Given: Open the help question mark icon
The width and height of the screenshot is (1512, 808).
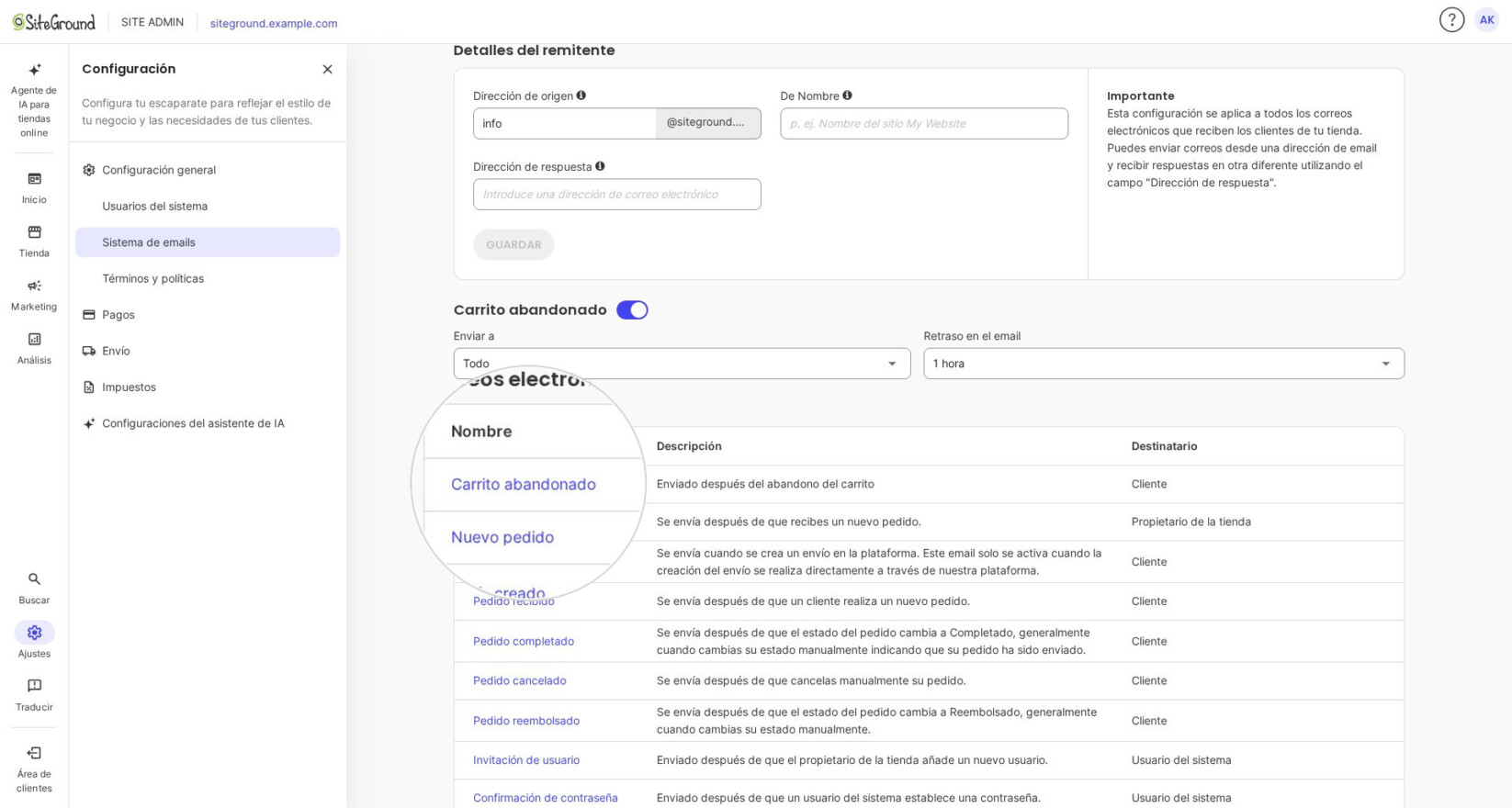Looking at the screenshot, I should pyautogui.click(x=1451, y=20).
